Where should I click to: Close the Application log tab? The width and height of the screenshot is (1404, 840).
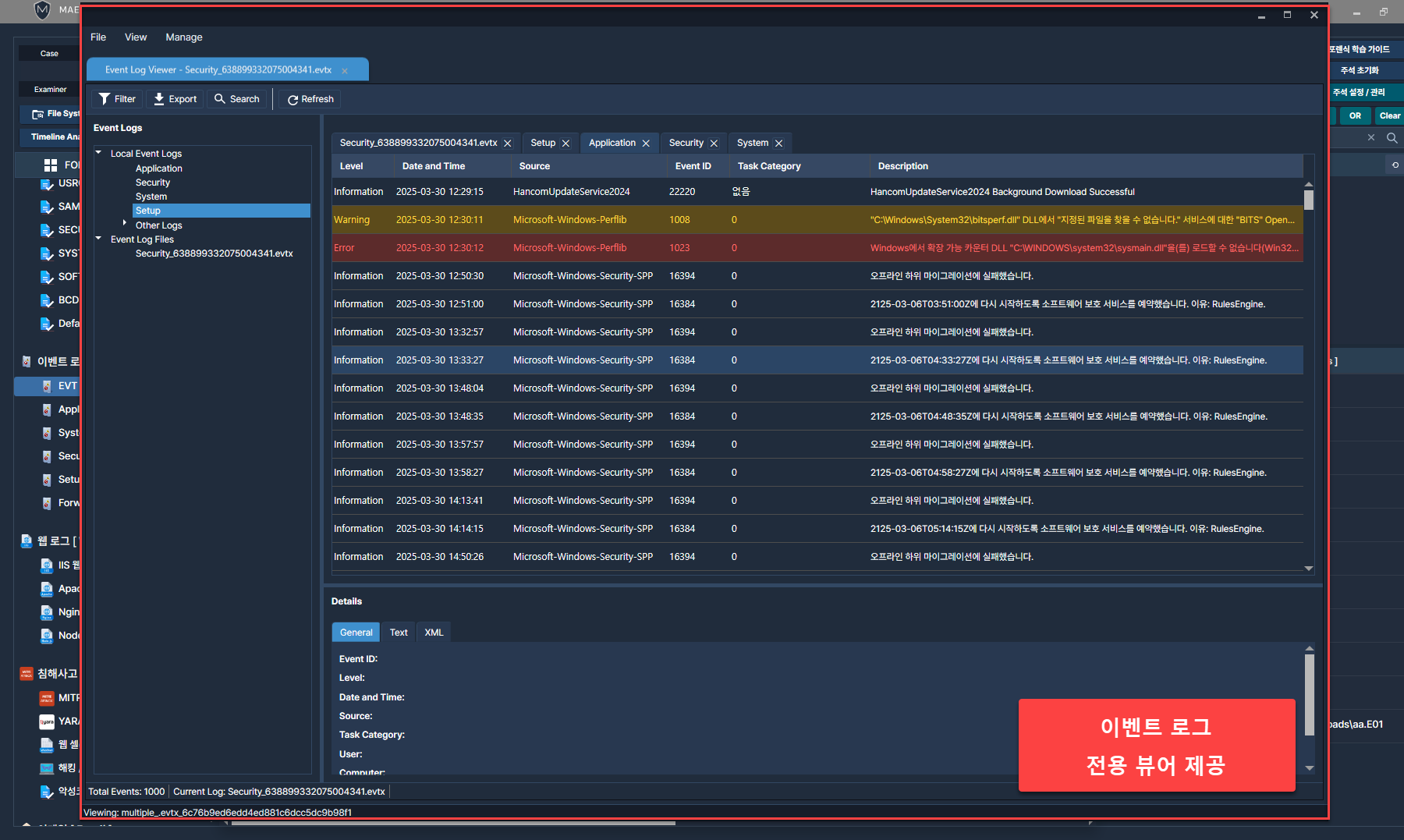pos(646,144)
